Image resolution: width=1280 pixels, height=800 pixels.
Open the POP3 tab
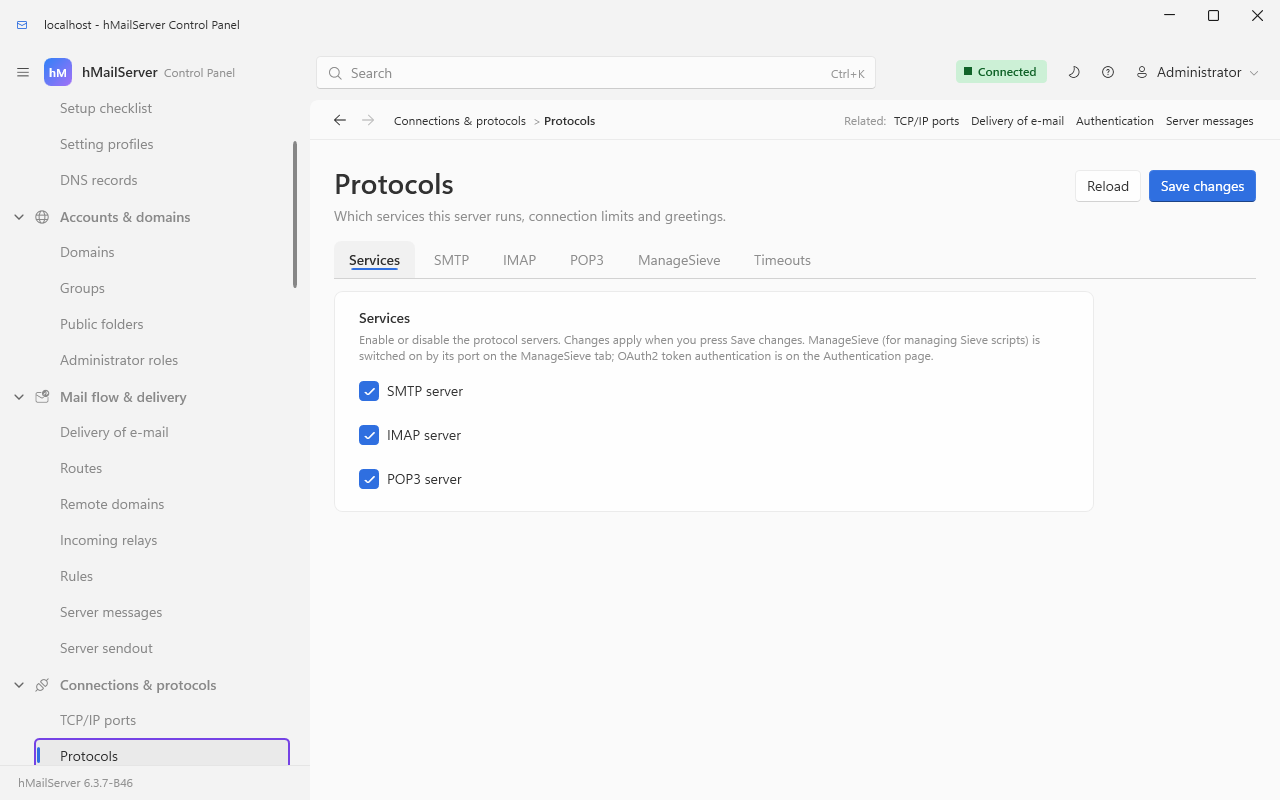587,260
